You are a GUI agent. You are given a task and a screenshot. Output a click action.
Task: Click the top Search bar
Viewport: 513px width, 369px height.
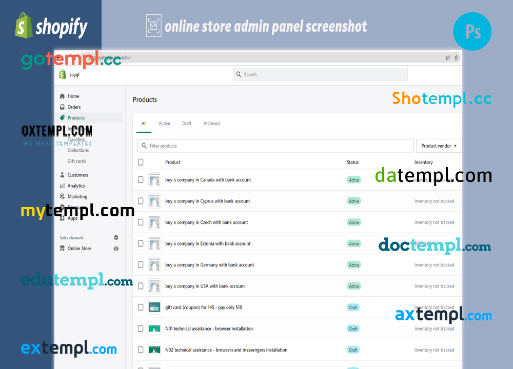(320, 74)
